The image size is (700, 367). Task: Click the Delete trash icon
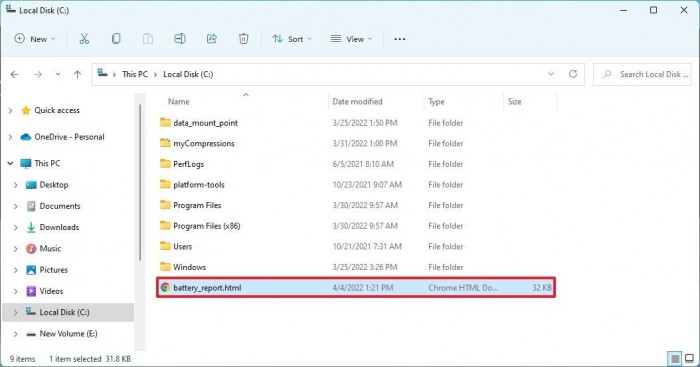coord(243,39)
